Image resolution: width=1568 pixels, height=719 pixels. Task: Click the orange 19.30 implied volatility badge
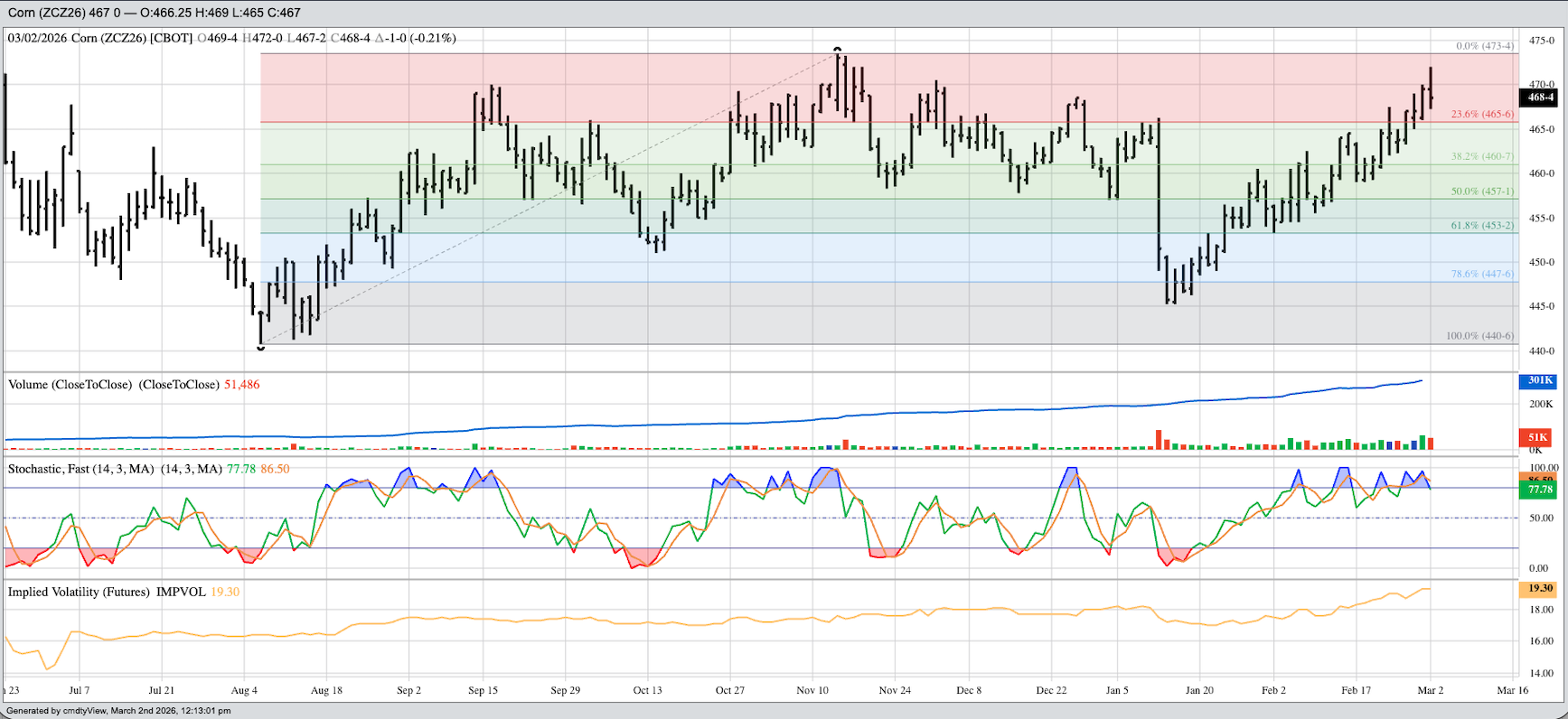click(1540, 588)
